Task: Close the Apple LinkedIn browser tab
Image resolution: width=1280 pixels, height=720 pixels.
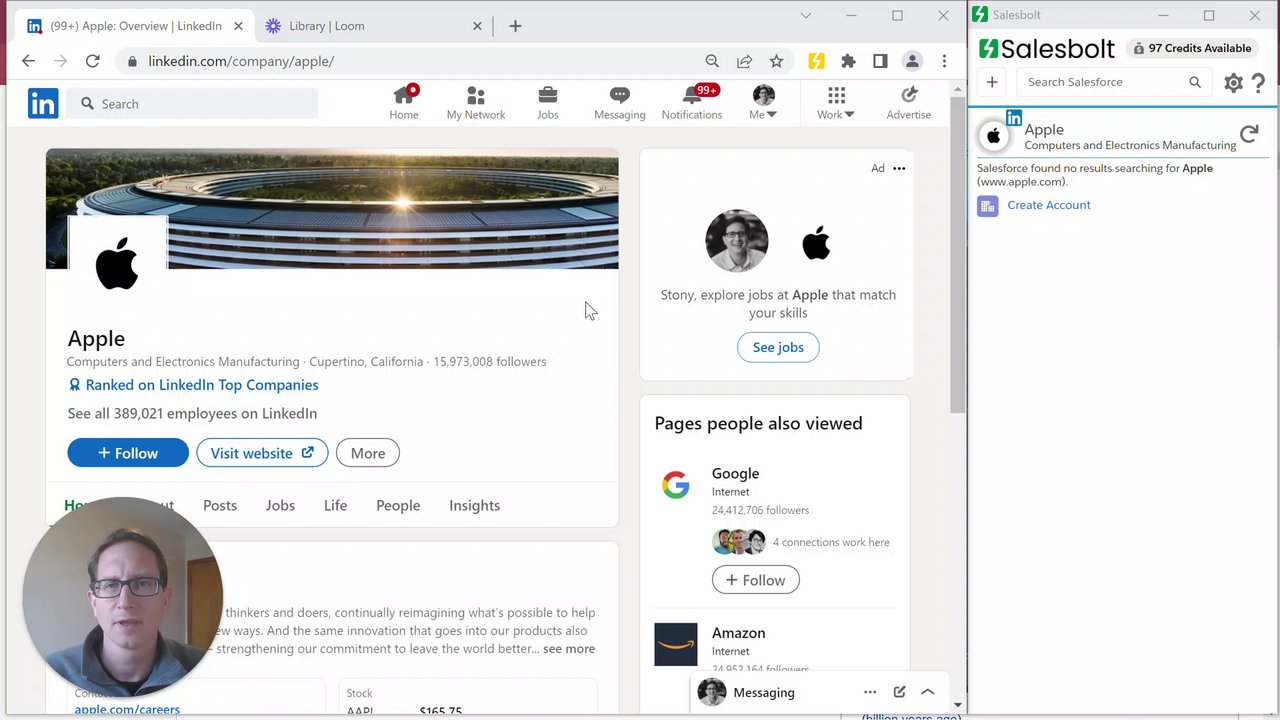Action: click(238, 26)
